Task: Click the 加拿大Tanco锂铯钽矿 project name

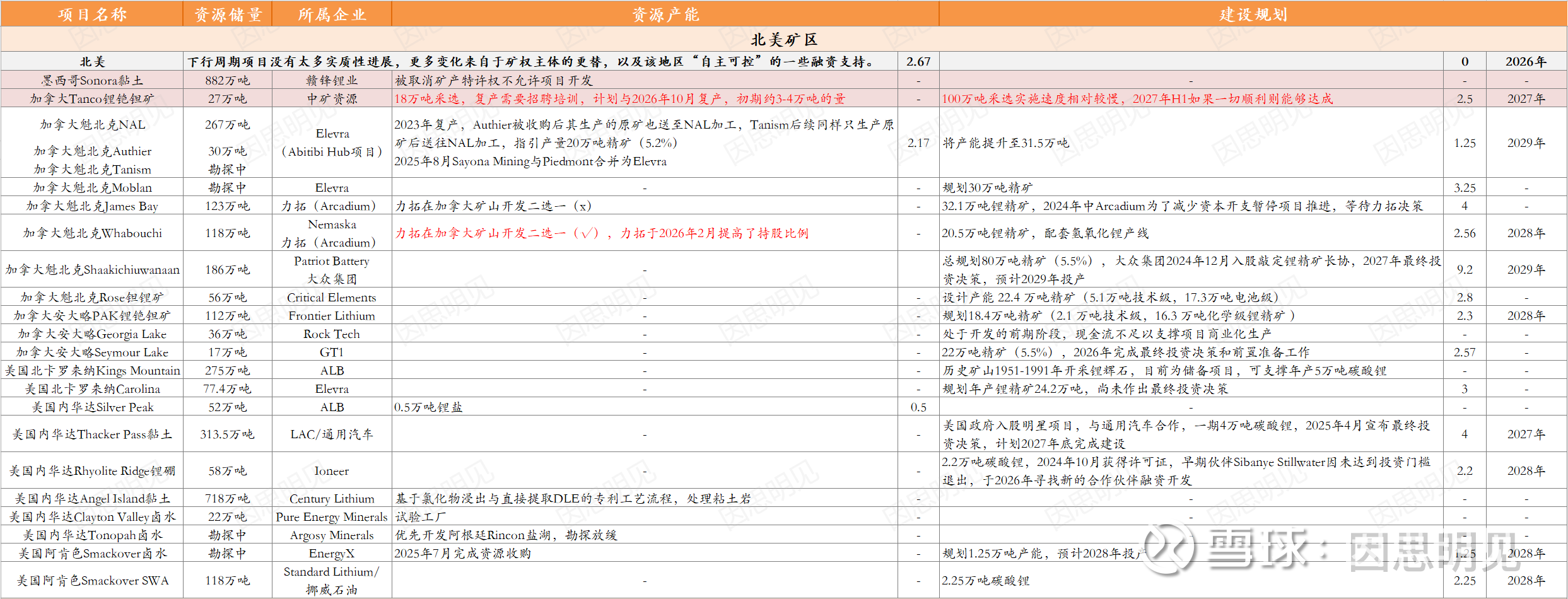Action: tap(92, 98)
